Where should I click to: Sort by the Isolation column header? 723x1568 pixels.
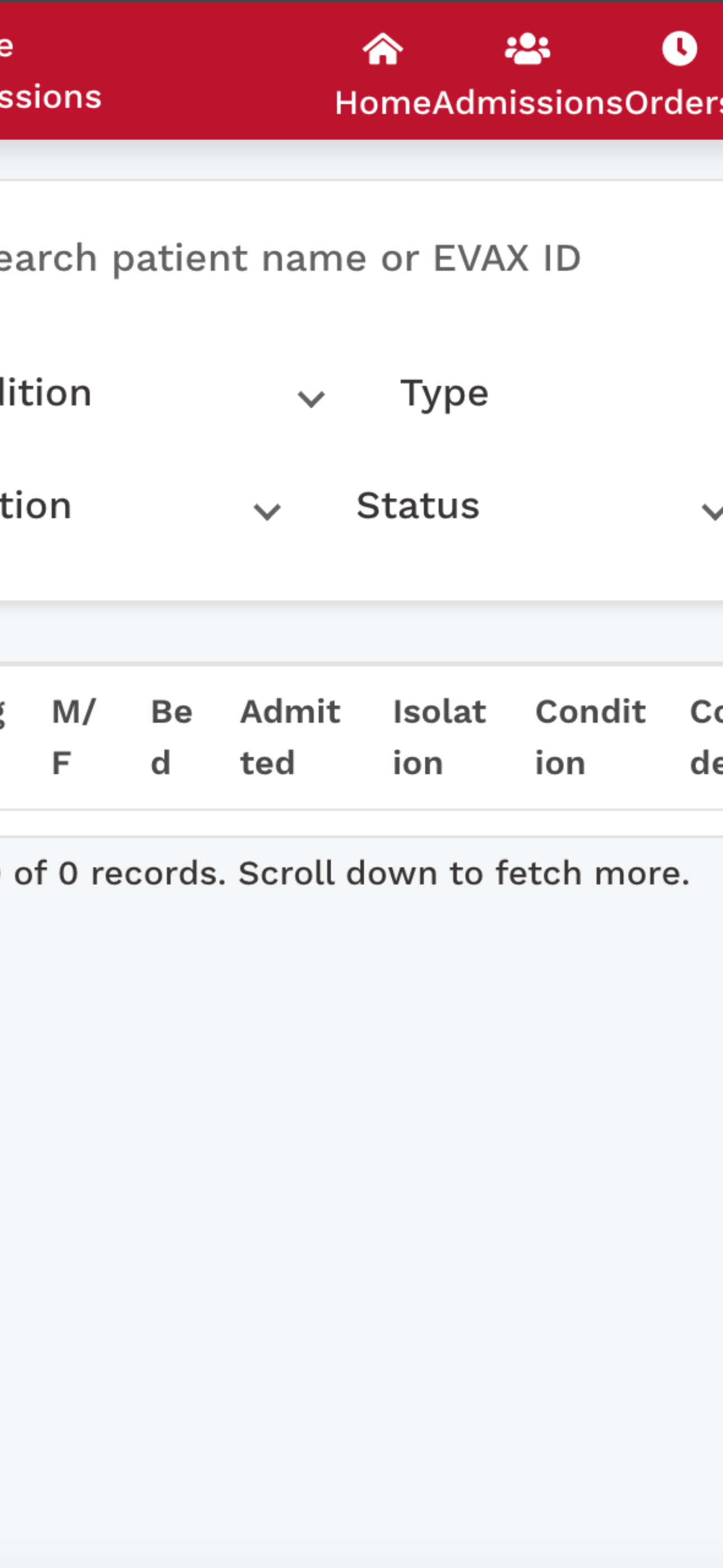(439, 737)
